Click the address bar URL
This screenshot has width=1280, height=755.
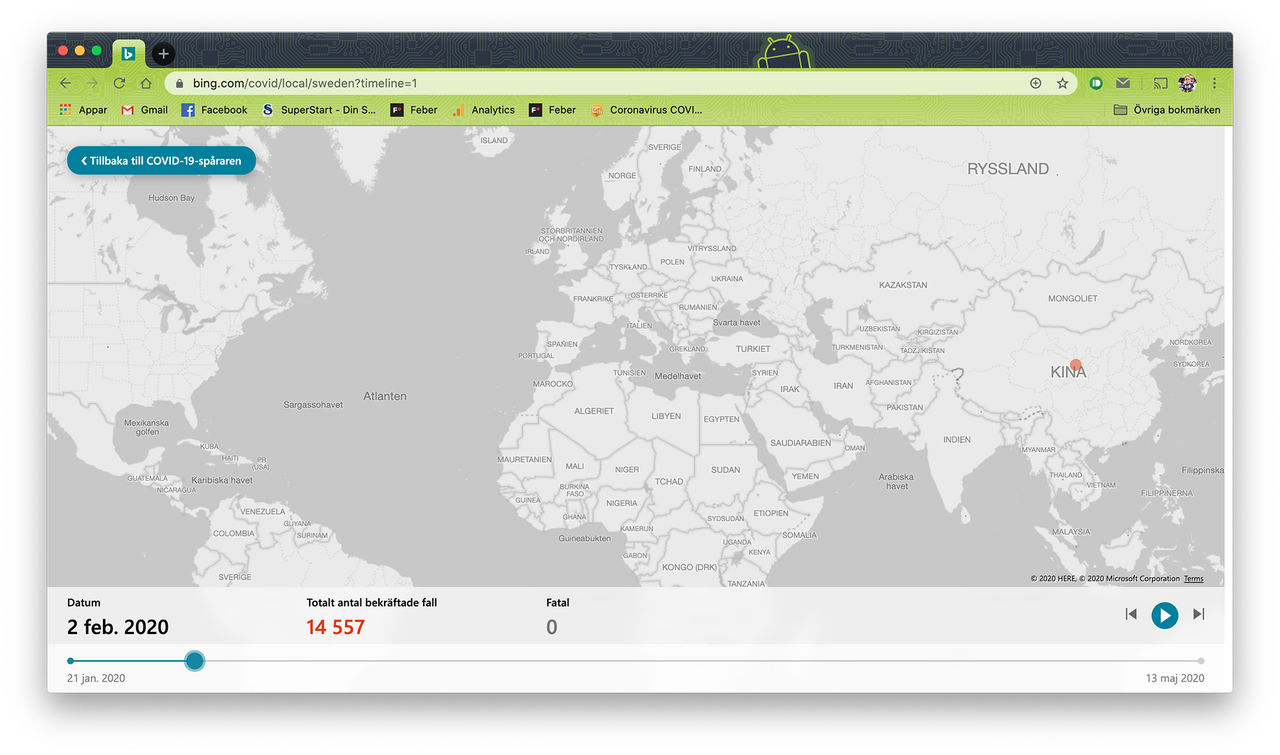pyautogui.click(x=304, y=83)
